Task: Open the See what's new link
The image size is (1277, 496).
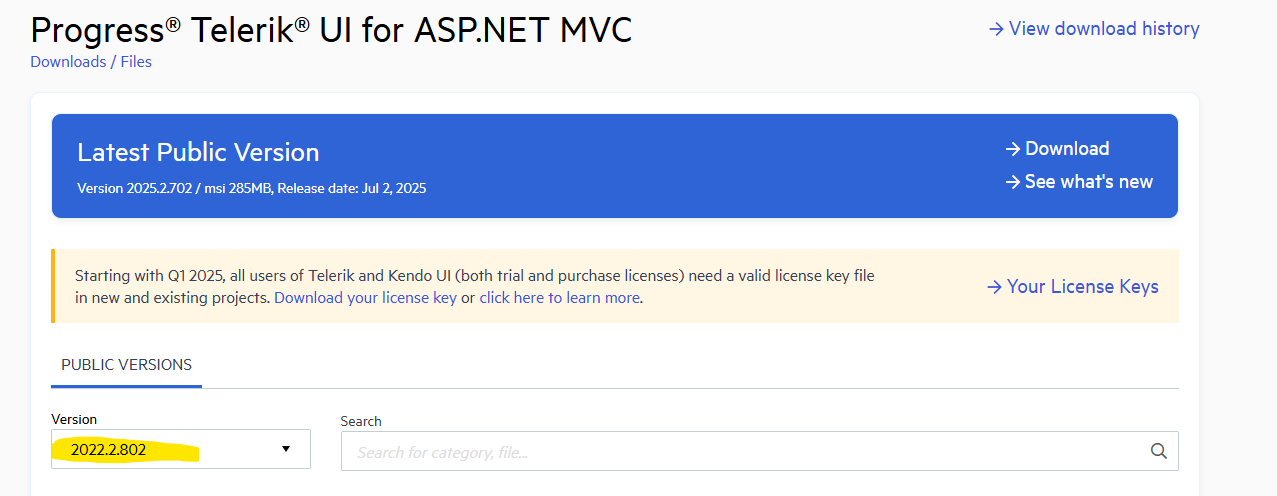Action: (x=1088, y=182)
